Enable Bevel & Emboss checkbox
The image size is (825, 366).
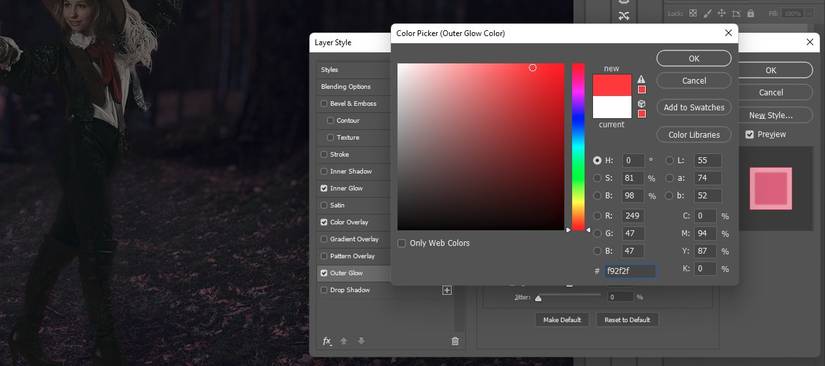[x=324, y=104]
